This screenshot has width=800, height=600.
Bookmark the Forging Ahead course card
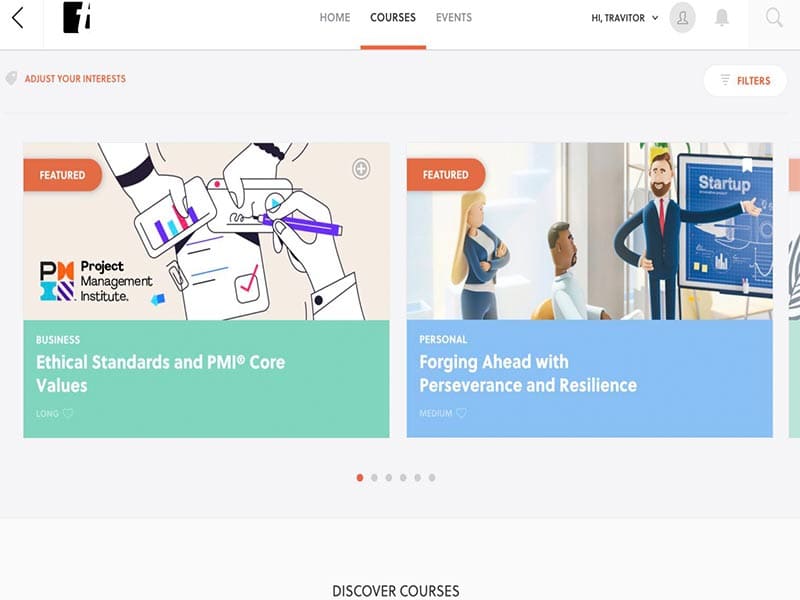(747, 165)
